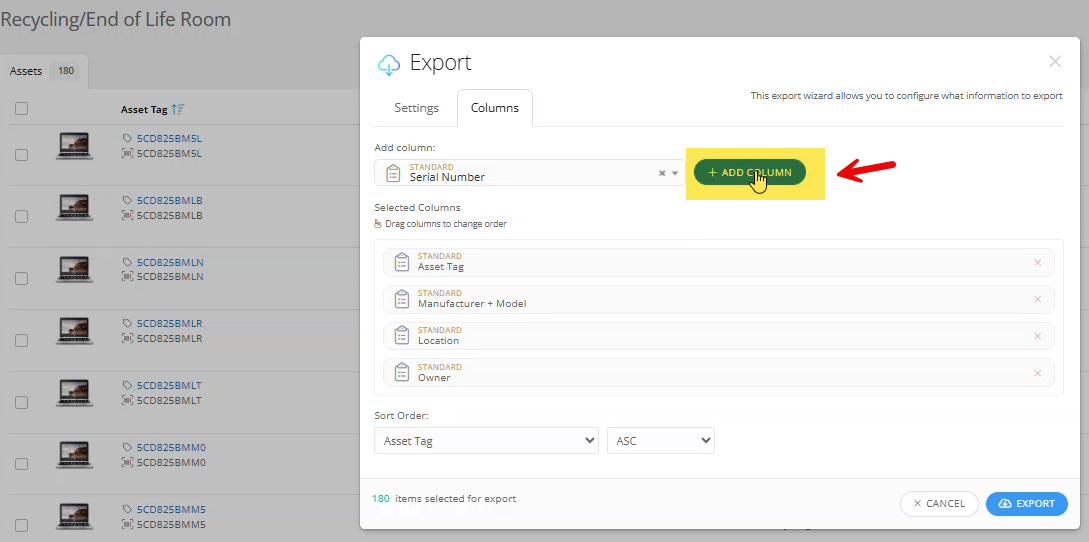Clear Serial Number selection with X icon
The width and height of the screenshot is (1089, 542).
(x=662, y=173)
